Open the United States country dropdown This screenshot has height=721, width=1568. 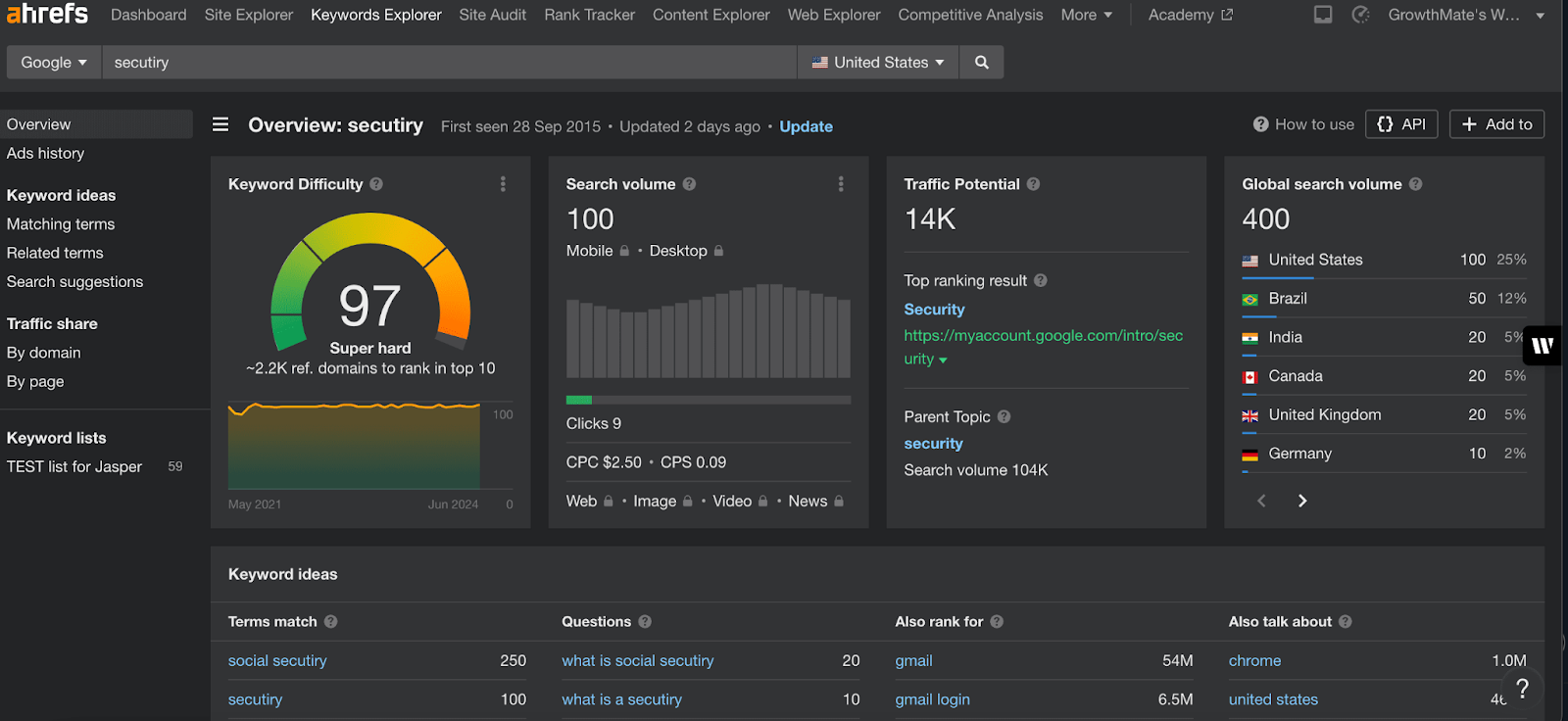click(878, 63)
